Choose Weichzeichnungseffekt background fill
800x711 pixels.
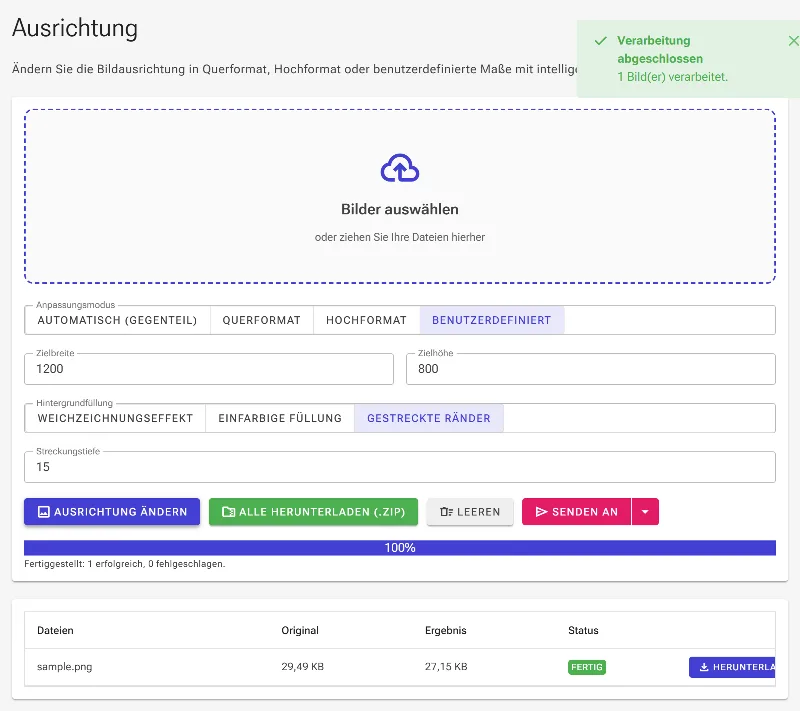click(115, 418)
